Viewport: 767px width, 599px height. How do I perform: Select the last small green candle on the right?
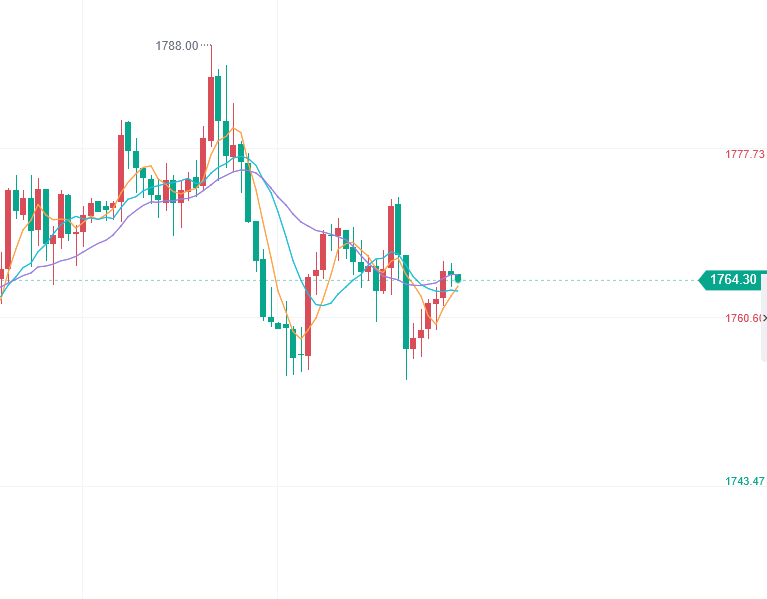458,278
